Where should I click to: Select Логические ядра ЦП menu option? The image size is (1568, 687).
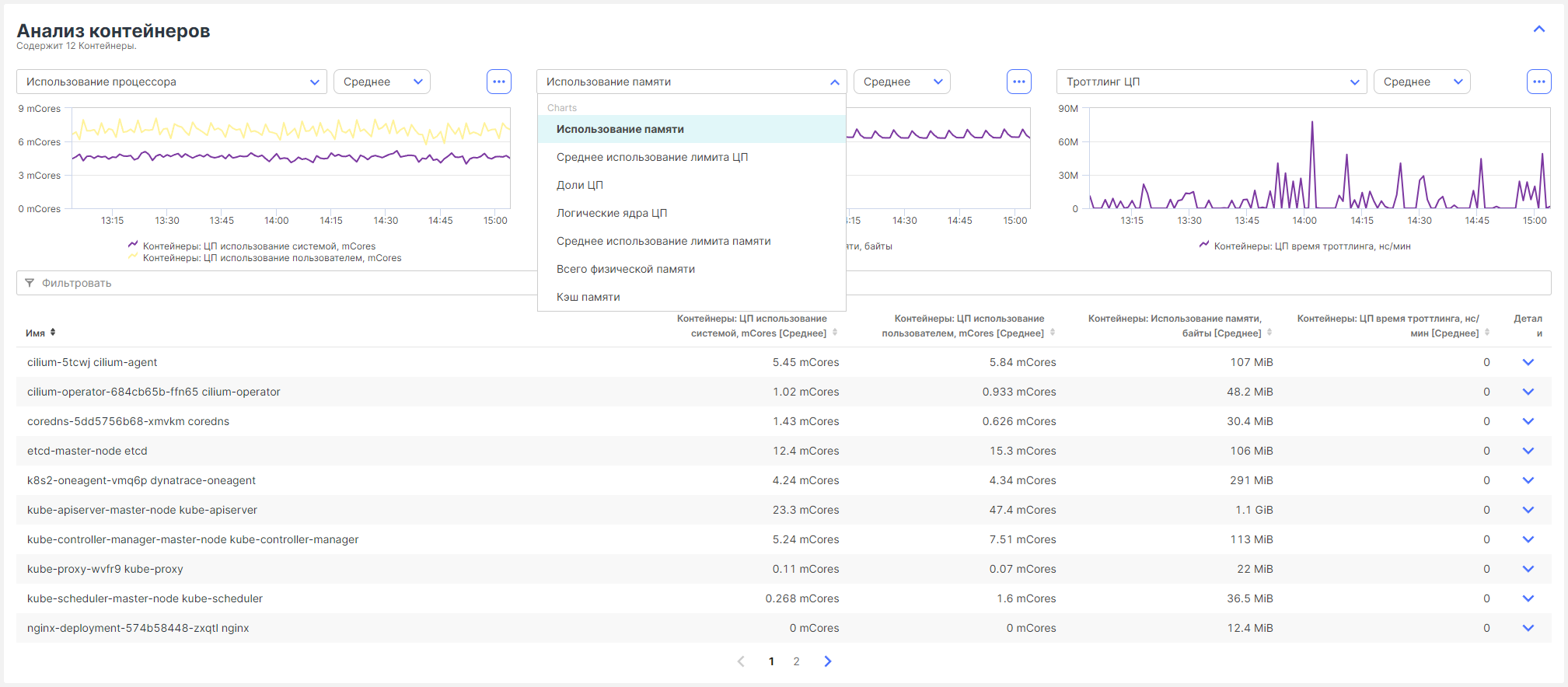coord(612,213)
